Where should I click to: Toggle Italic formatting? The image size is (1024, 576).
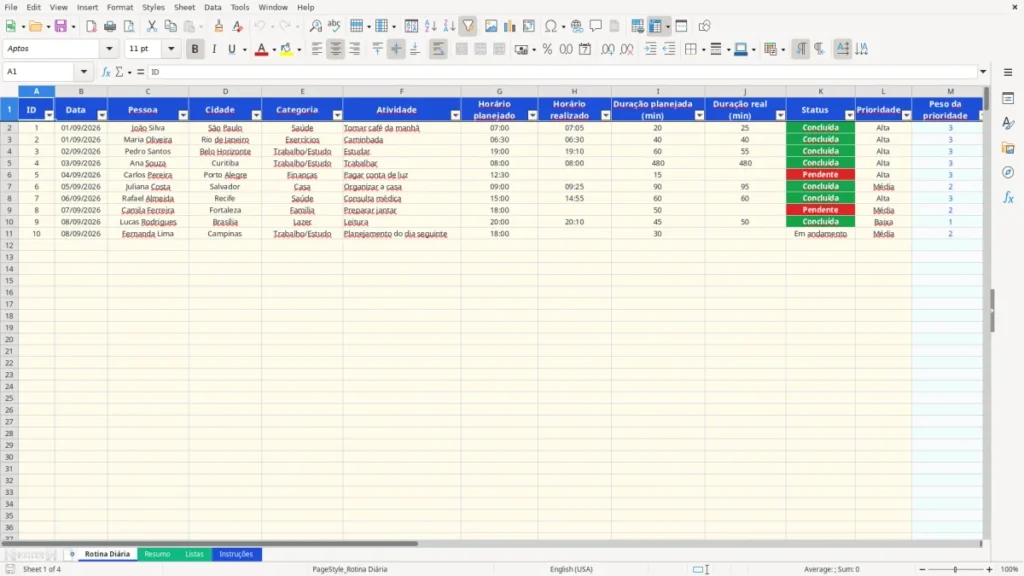pos(214,49)
